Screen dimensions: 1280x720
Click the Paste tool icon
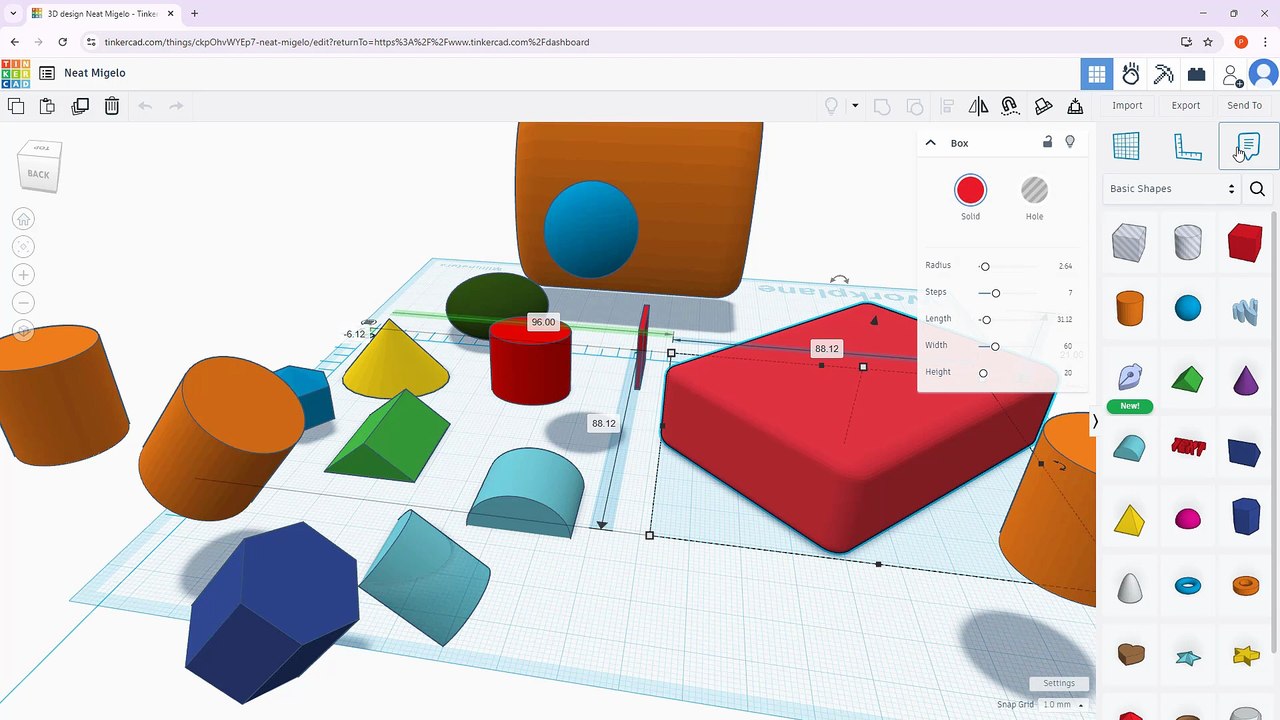(47, 106)
